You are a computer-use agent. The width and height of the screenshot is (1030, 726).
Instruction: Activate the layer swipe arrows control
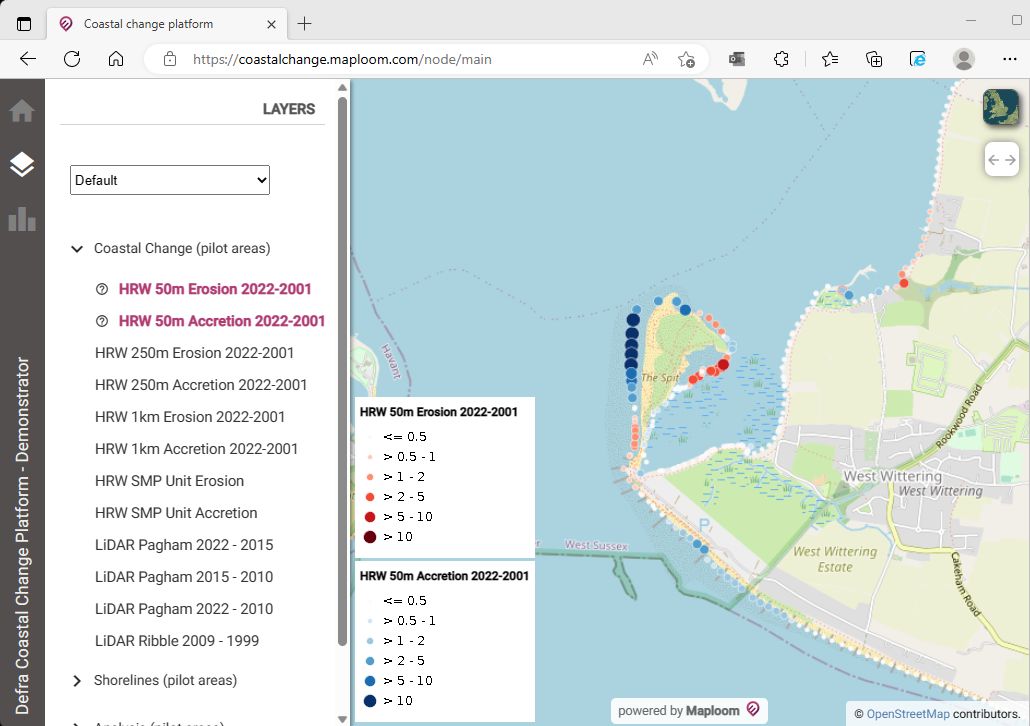(x=1001, y=159)
